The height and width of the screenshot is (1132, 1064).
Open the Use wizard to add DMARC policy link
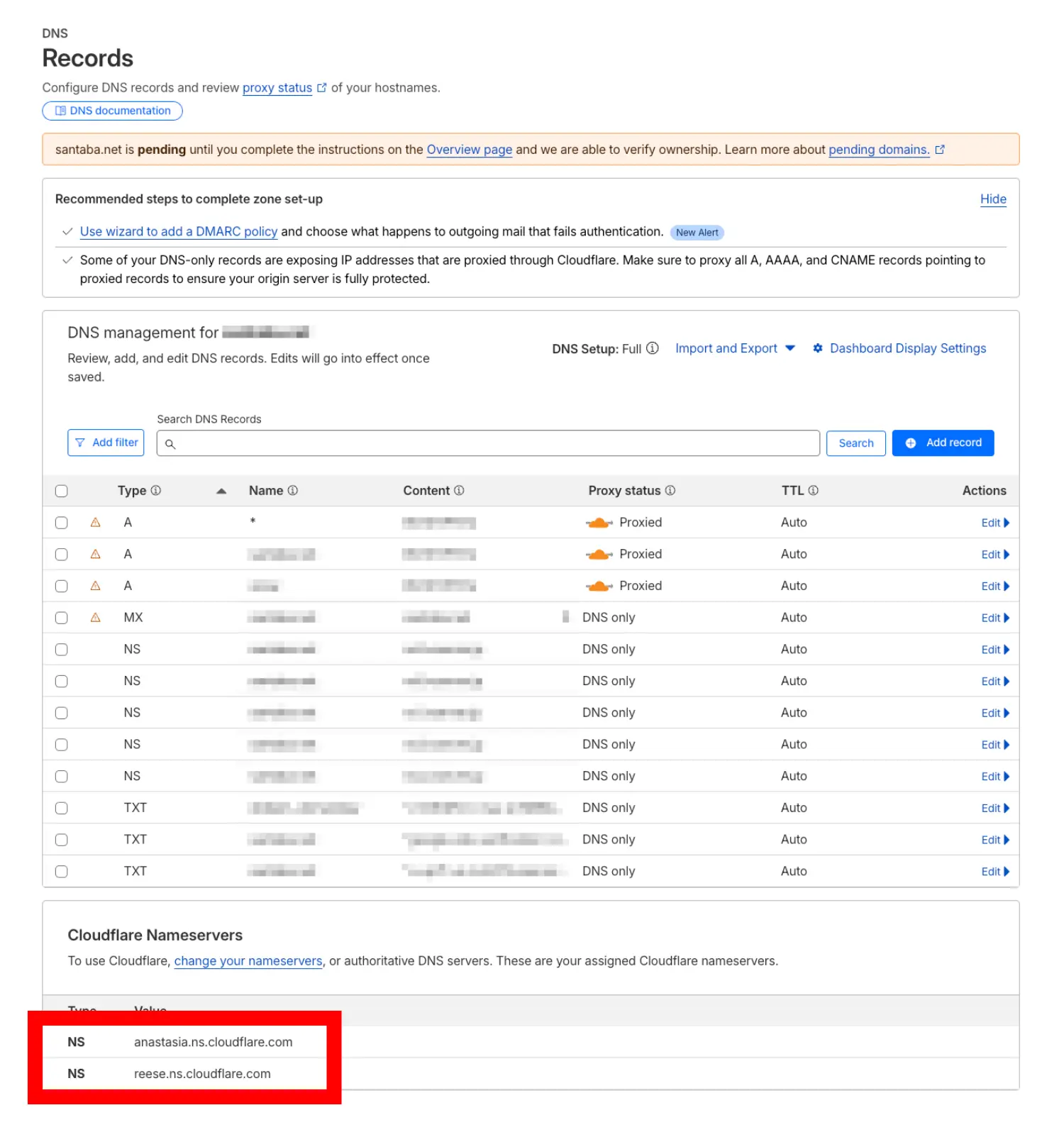[x=179, y=232]
